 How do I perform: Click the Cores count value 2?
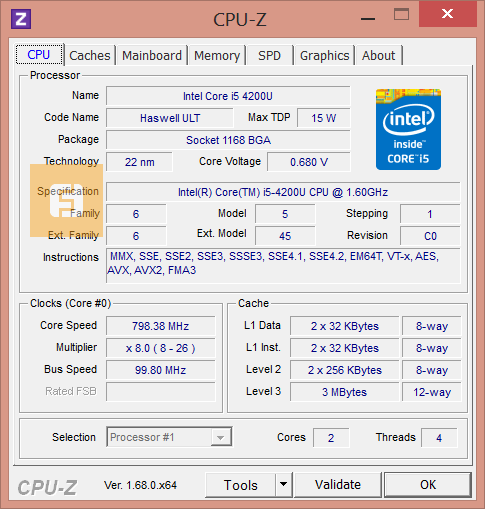tap(331, 438)
